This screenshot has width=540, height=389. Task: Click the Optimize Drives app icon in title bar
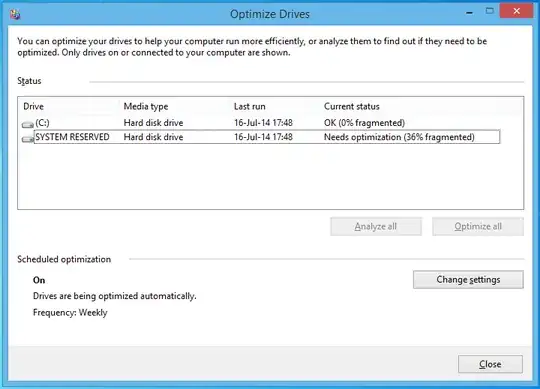pyautogui.click(x=15, y=14)
